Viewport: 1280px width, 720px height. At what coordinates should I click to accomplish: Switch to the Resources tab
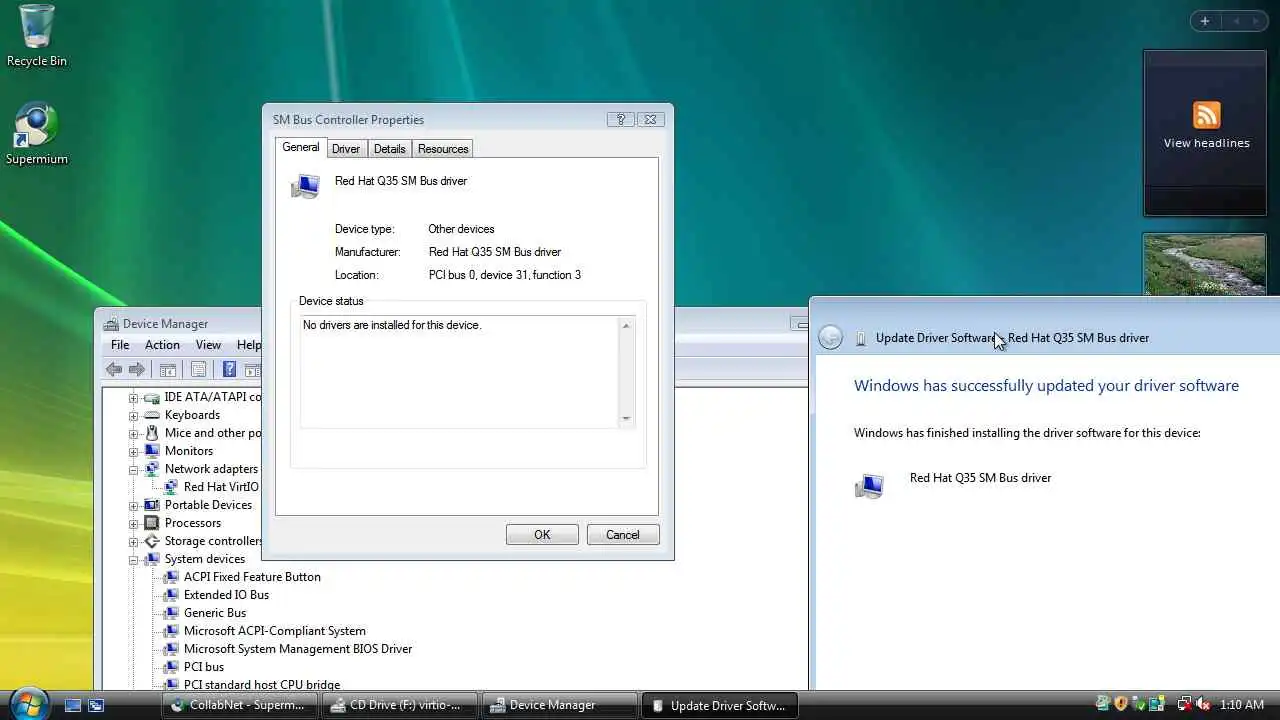pos(443,149)
